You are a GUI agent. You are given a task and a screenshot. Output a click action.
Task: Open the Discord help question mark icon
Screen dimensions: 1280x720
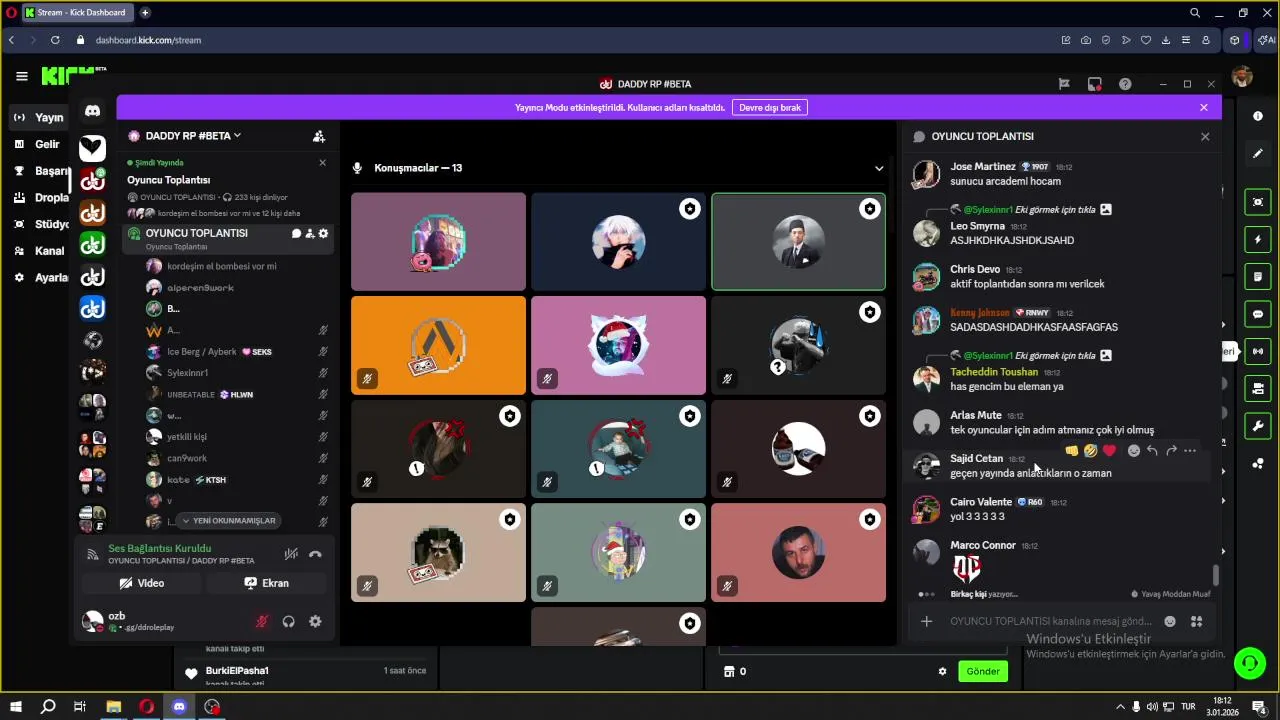1125,84
